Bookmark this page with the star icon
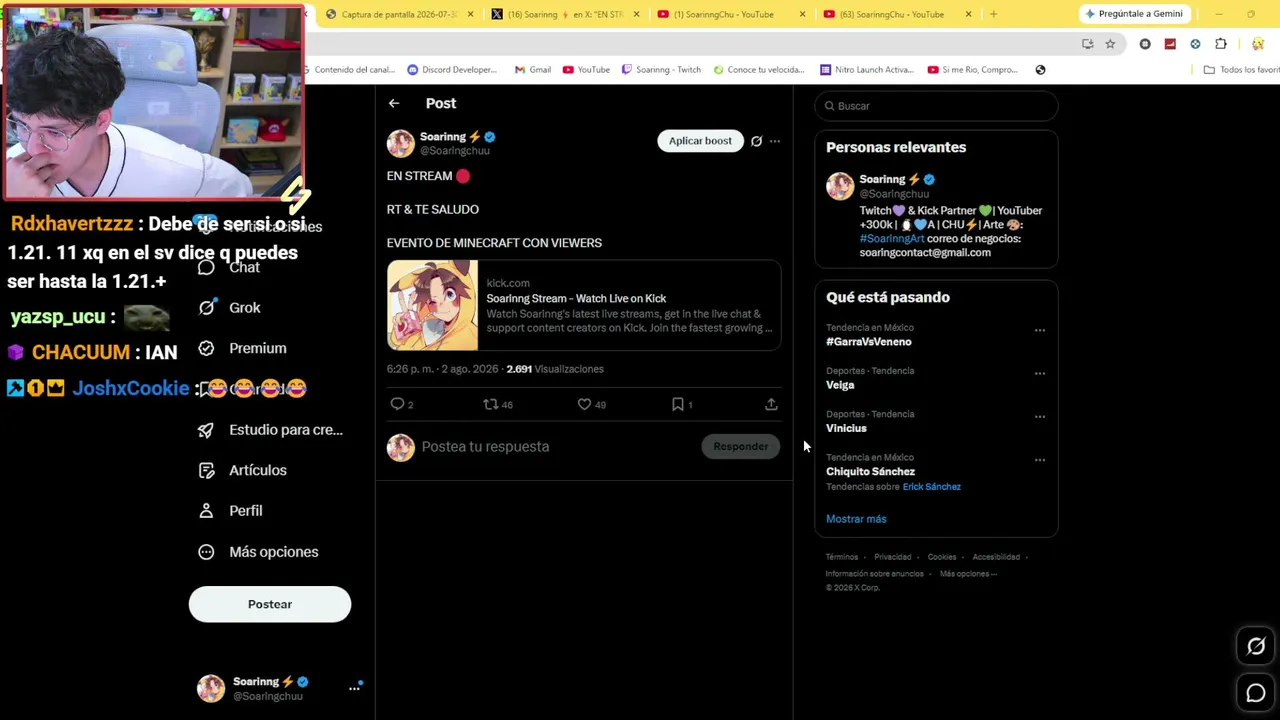The width and height of the screenshot is (1280, 720). pyautogui.click(x=1110, y=44)
